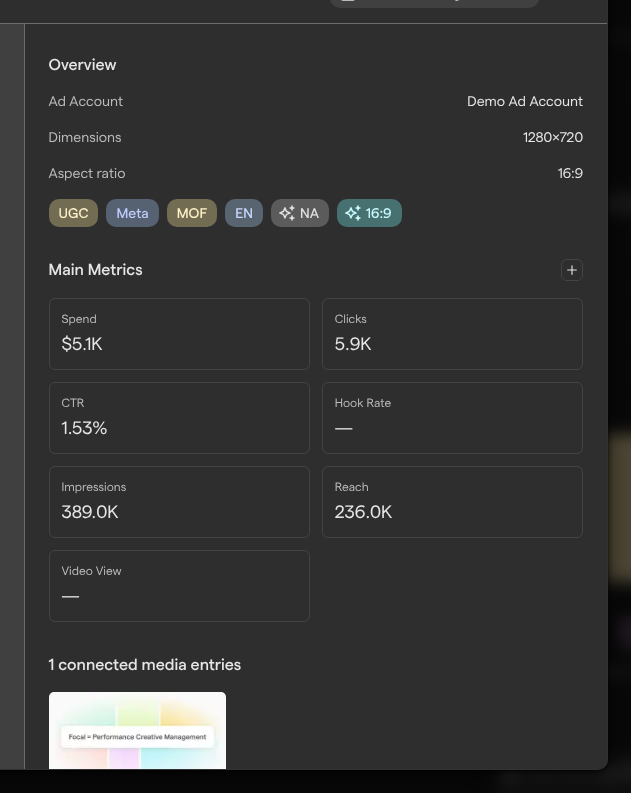Click the NA AI-generated tag
Screen dimensions: 631x793
click(x=300, y=213)
